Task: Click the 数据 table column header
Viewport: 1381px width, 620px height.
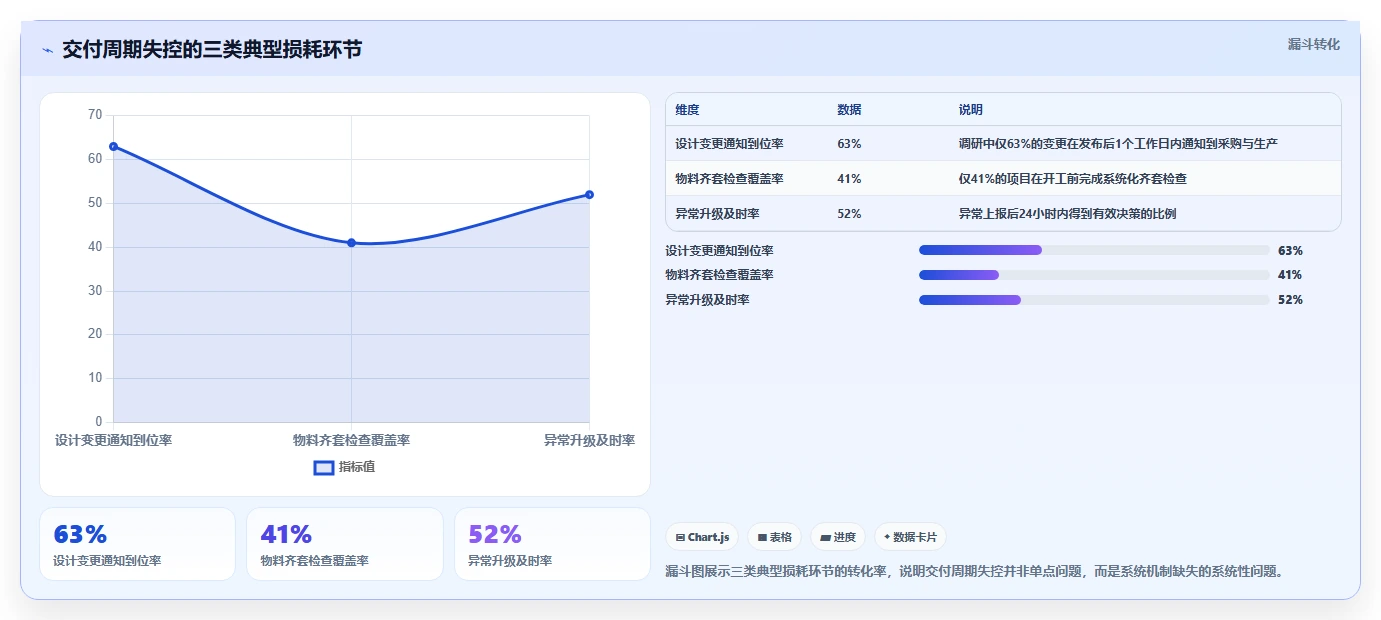Action: tap(849, 110)
